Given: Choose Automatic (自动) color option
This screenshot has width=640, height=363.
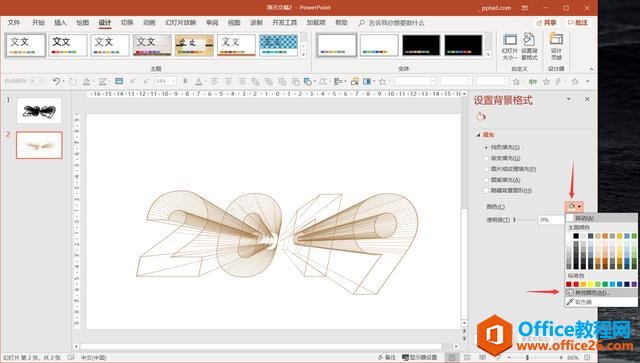Looking at the screenshot, I should coord(600,218).
